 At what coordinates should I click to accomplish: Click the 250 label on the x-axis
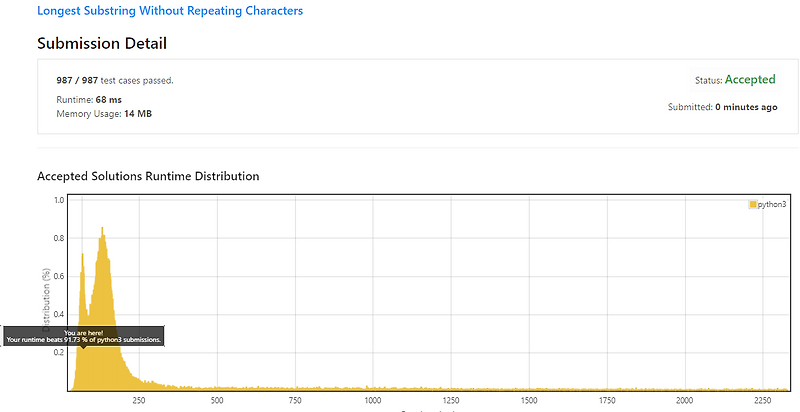[x=139, y=400]
